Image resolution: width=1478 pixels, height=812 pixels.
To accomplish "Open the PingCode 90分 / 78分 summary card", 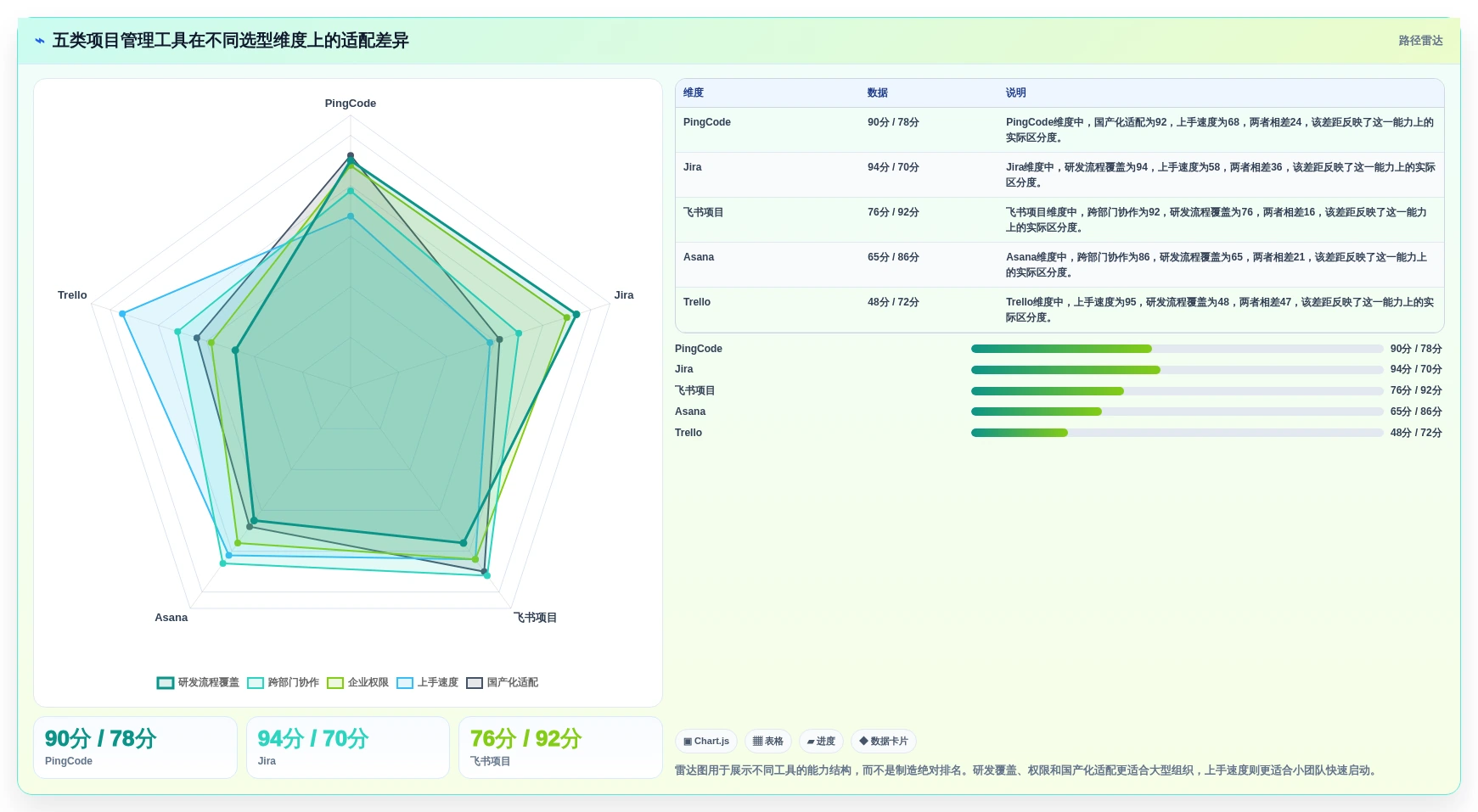I will [135, 748].
